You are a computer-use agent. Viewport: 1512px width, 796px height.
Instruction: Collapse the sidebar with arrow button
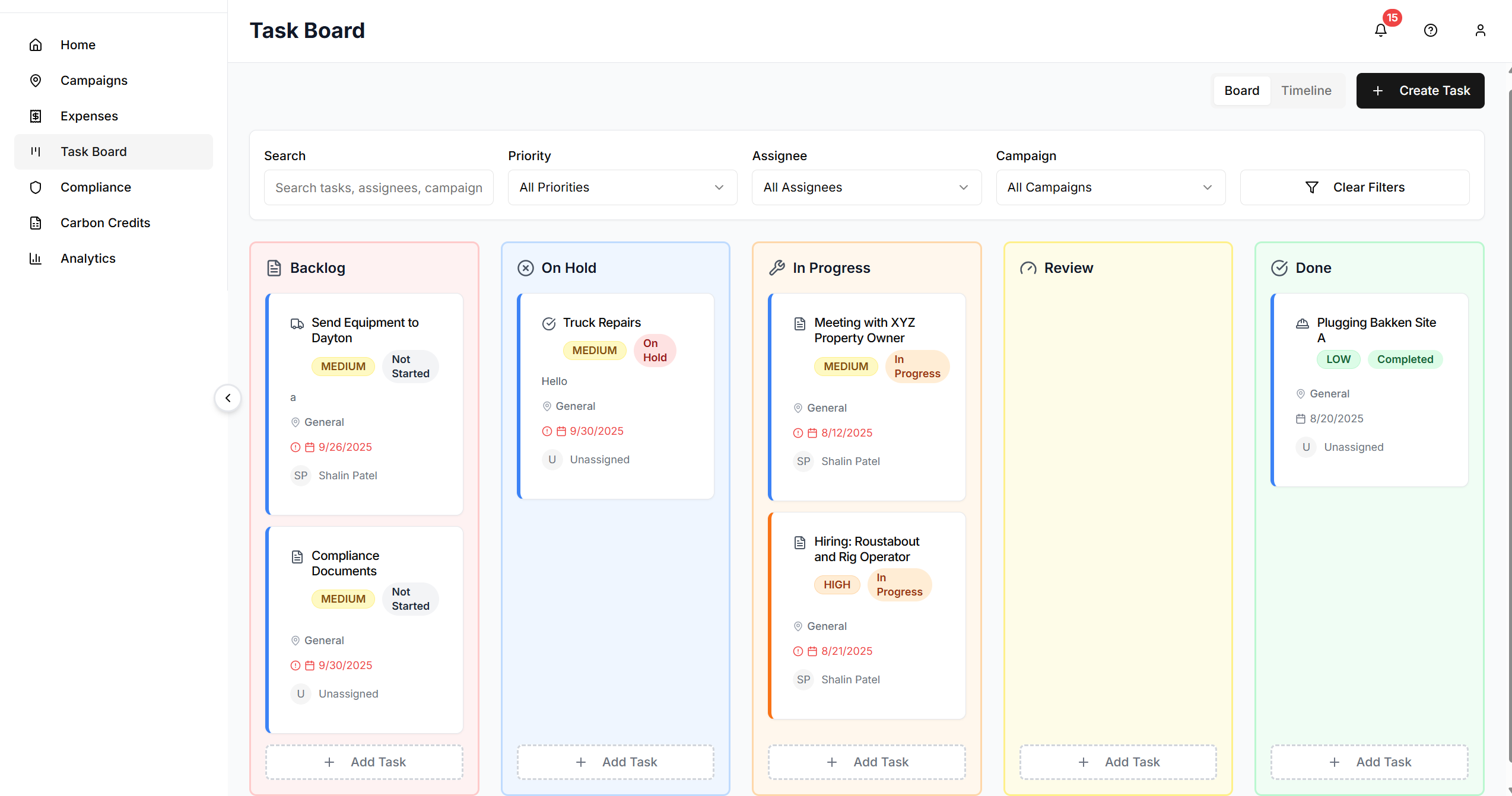point(228,398)
